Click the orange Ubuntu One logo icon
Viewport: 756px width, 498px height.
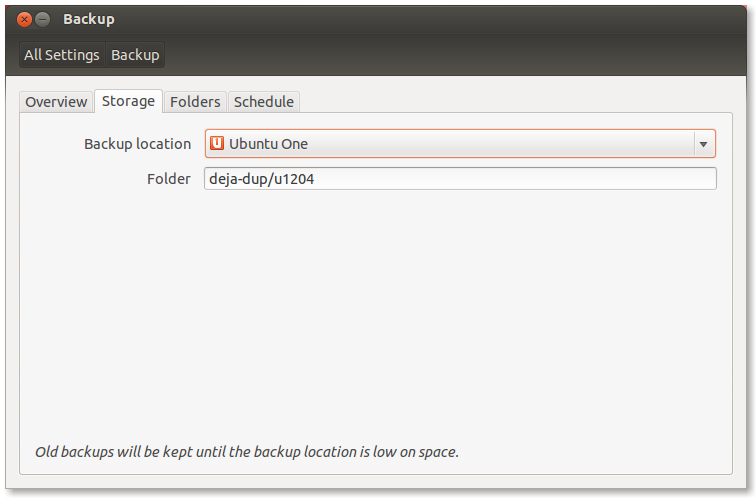[x=217, y=143]
